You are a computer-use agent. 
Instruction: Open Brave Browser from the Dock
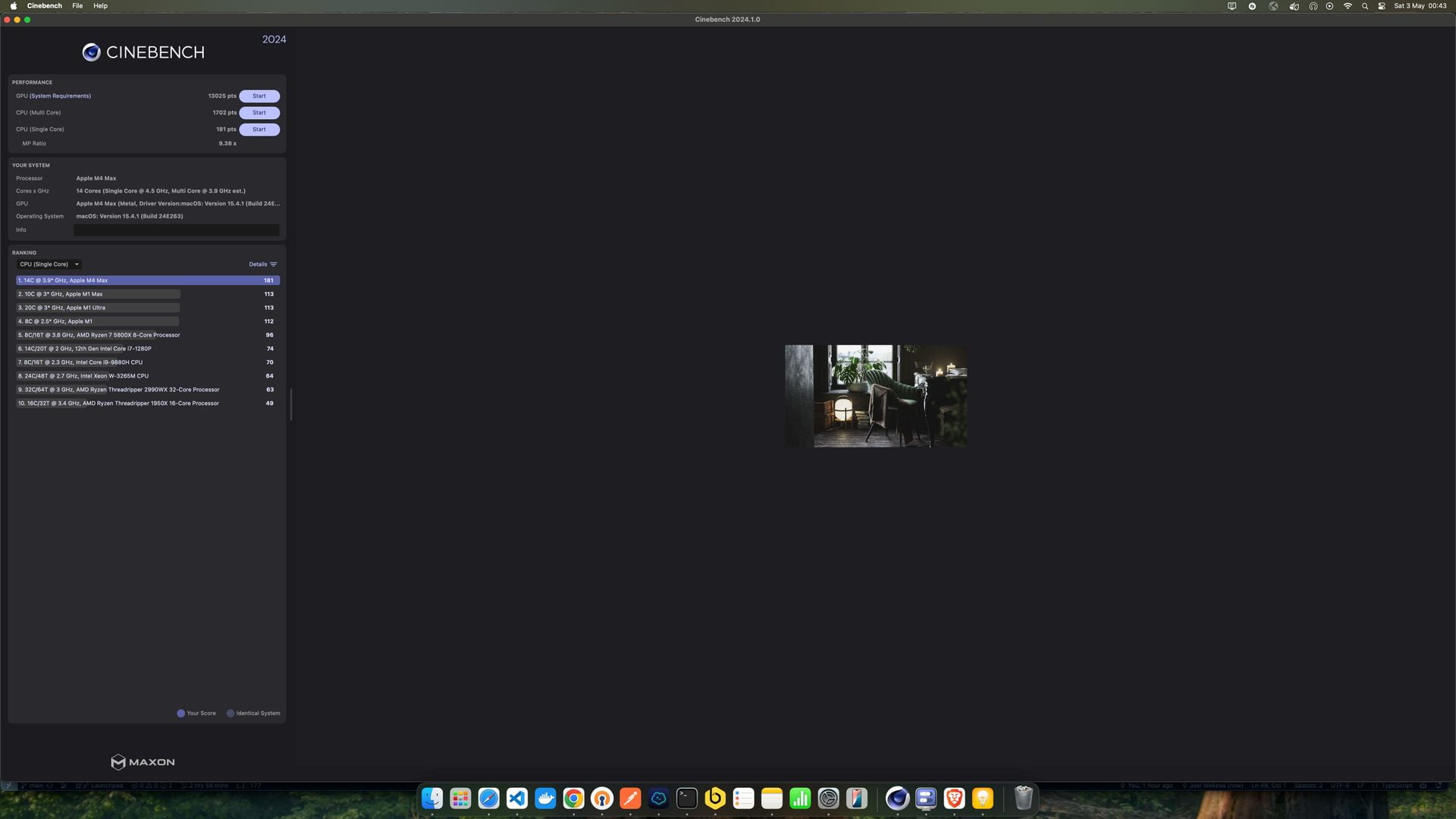click(955, 799)
